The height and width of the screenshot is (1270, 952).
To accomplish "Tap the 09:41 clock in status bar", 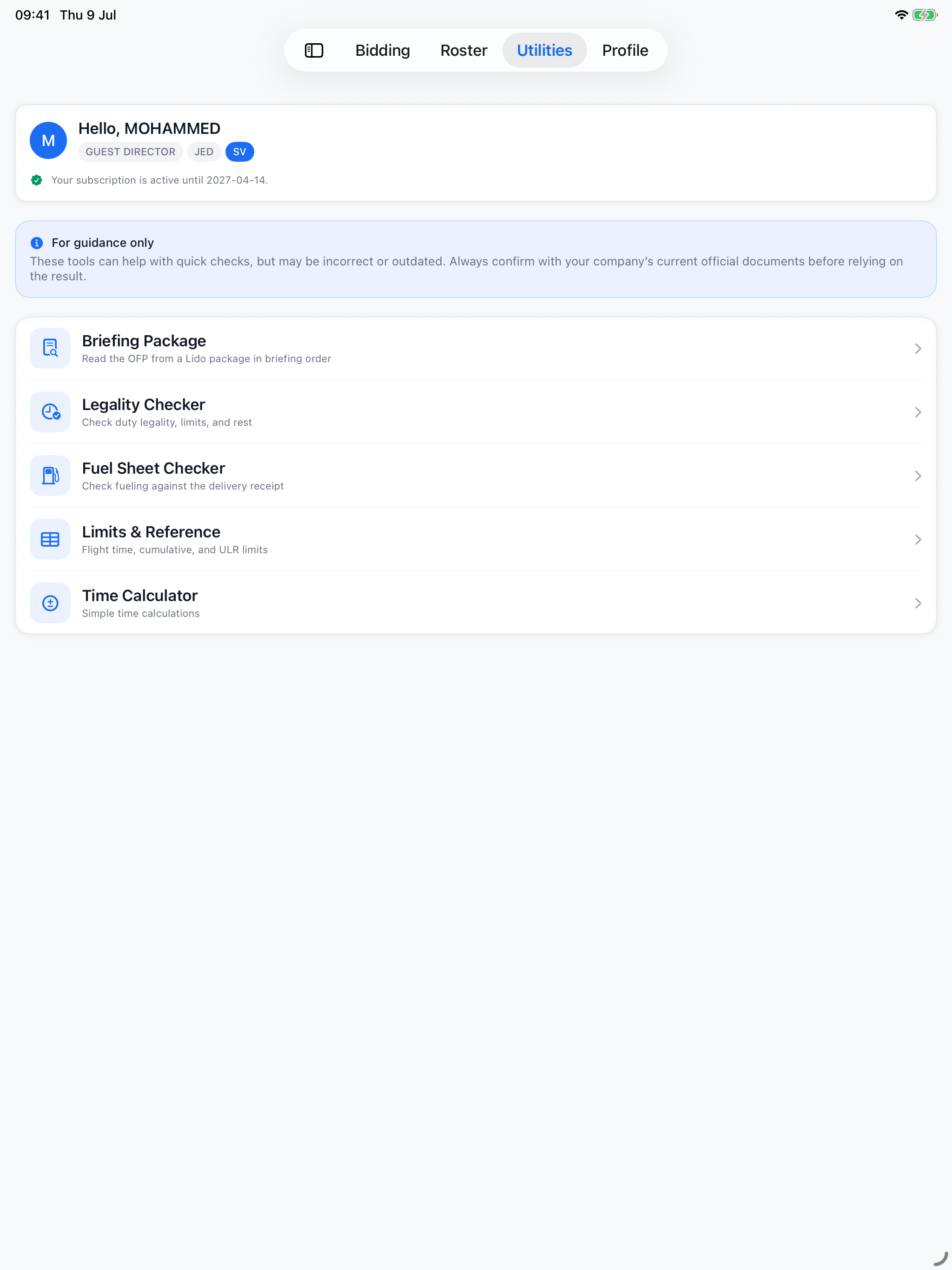I will tap(33, 15).
